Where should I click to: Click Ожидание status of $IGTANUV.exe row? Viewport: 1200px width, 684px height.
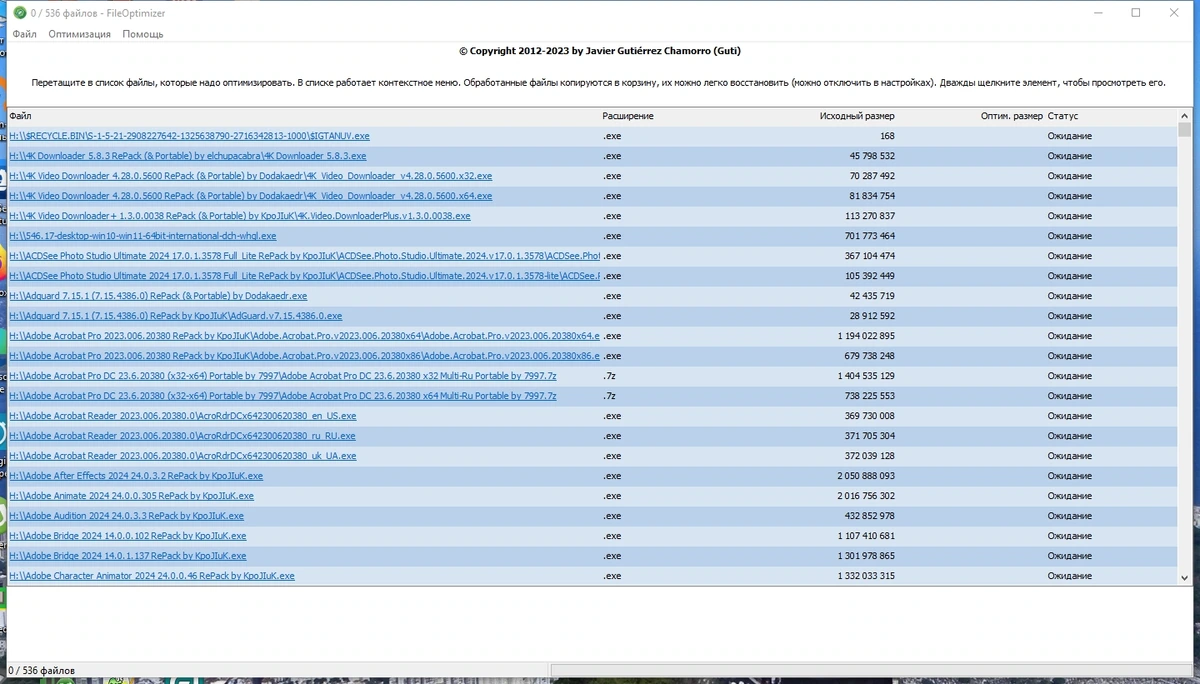tap(1069, 136)
